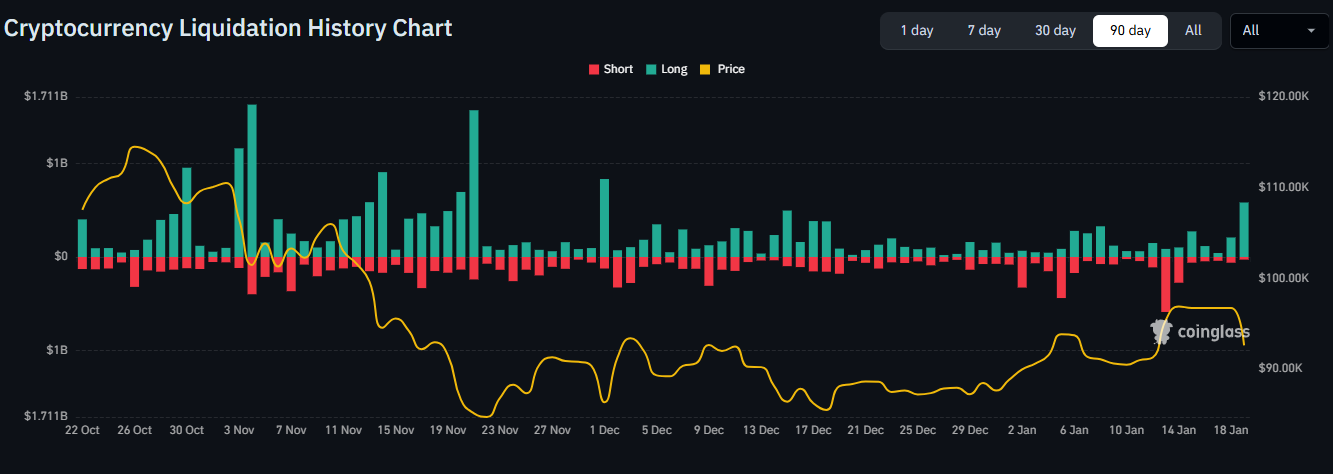The height and width of the screenshot is (474, 1333).
Task: Click the yellow Price legend swatch
Action: click(705, 69)
